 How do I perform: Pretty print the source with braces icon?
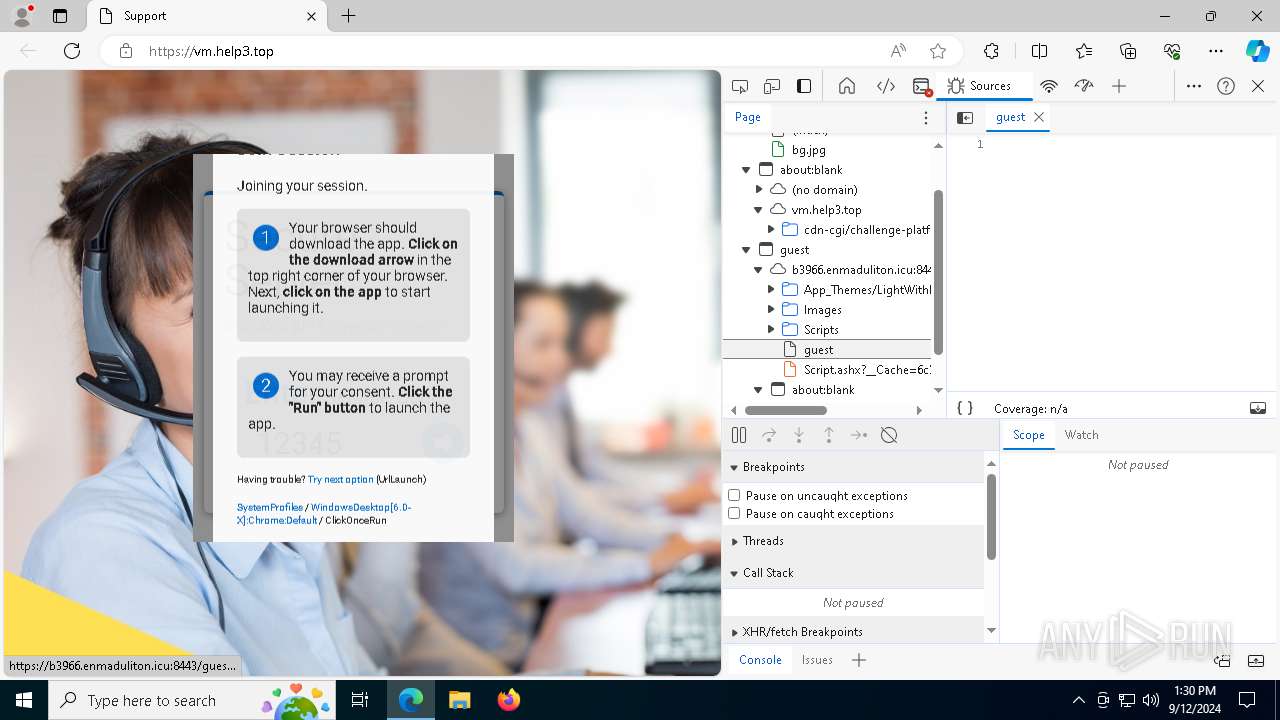pyautogui.click(x=965, y=408)
